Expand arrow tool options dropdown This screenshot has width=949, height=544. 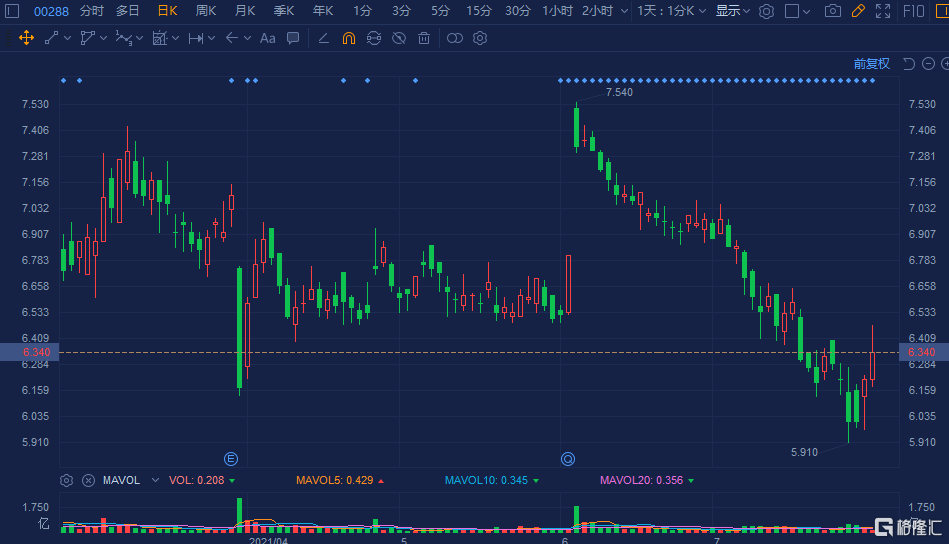click(247, 38)
